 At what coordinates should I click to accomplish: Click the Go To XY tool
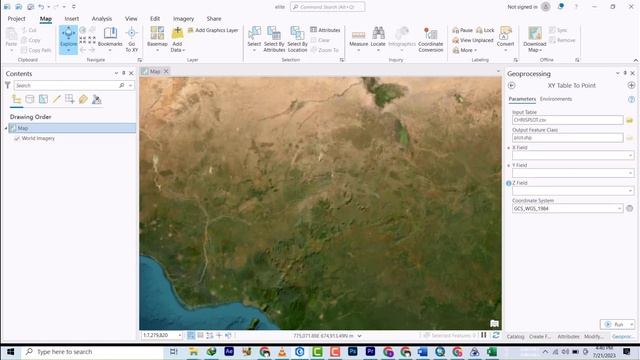click(131, 40)
